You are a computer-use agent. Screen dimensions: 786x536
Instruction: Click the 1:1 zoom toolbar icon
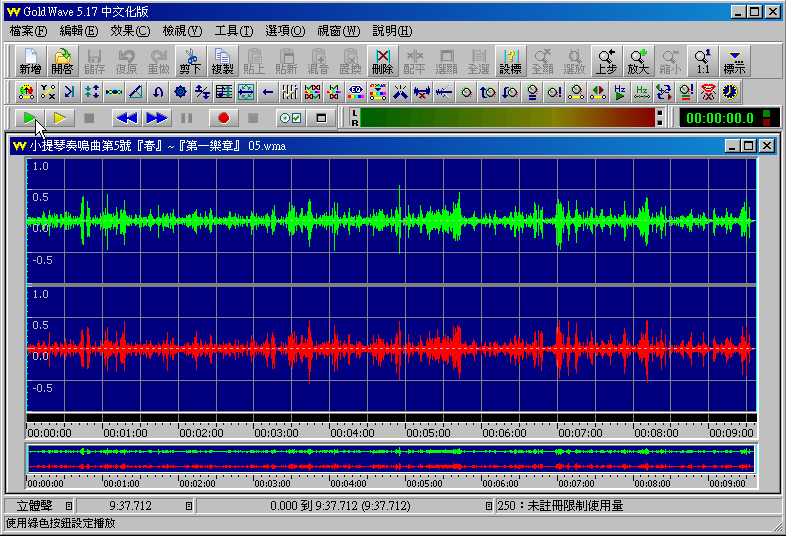[x=702, y=62]
